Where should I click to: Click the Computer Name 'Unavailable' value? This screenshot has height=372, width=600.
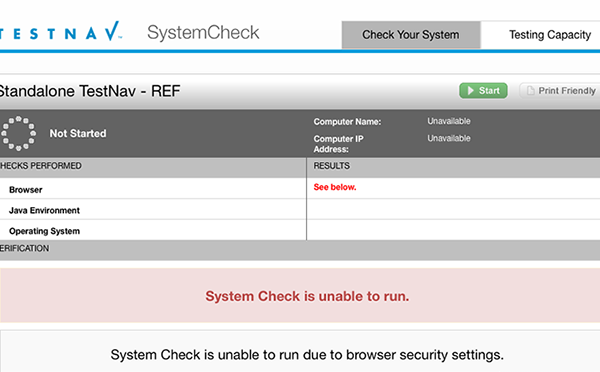pos(449,121)
